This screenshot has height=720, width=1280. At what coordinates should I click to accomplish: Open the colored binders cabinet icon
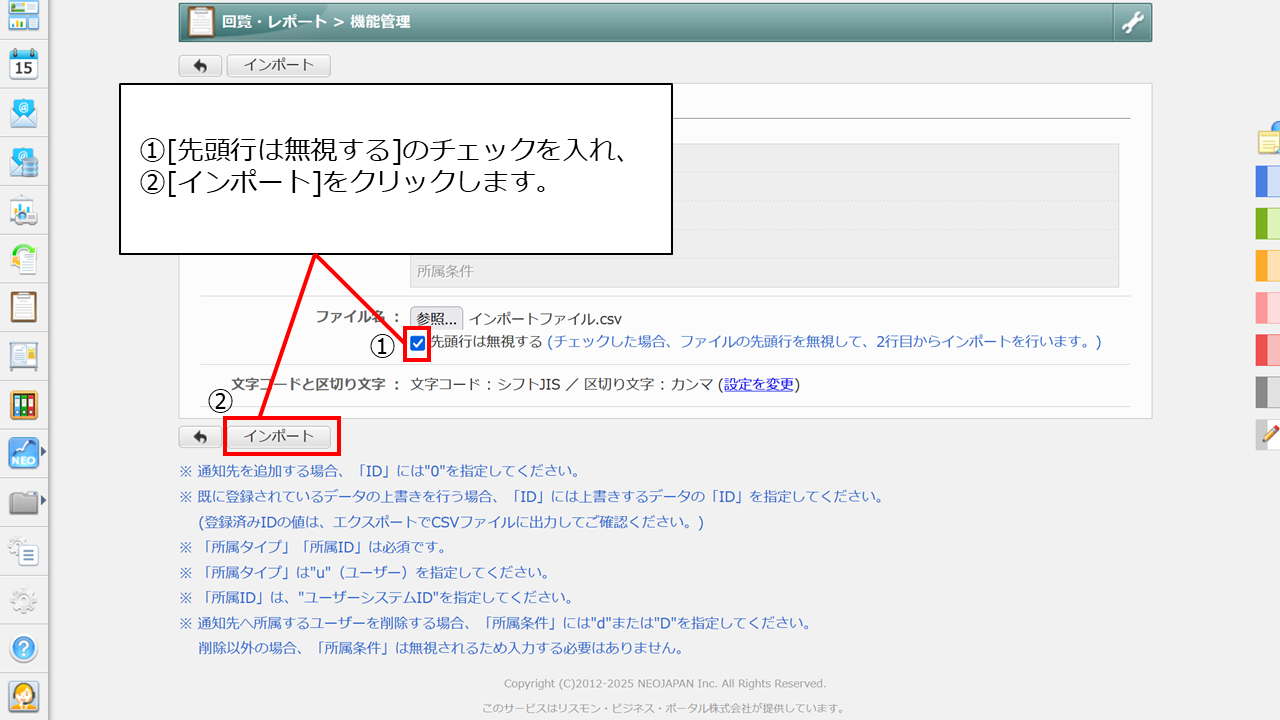[24, 404]
